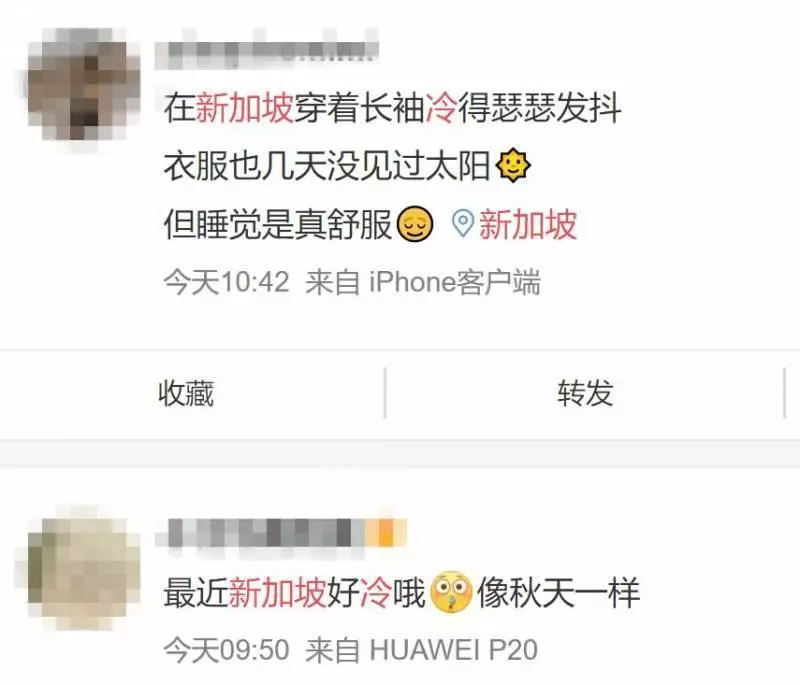Viewport: 800px width, 685px height.
Task: Open the 新加坡 location tag link
Action: 528,224
